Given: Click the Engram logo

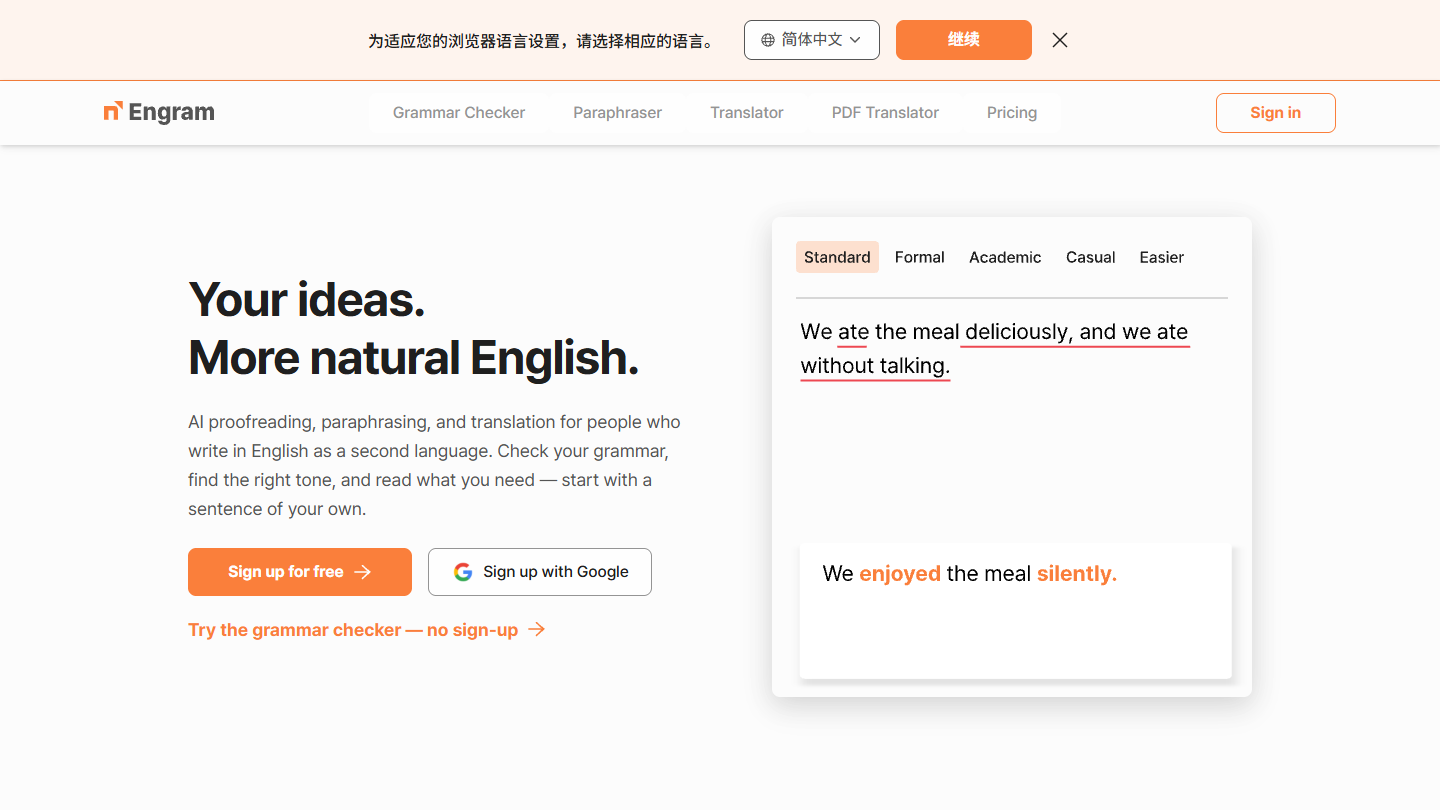Looking at the screenshot, I should point(159,112).
